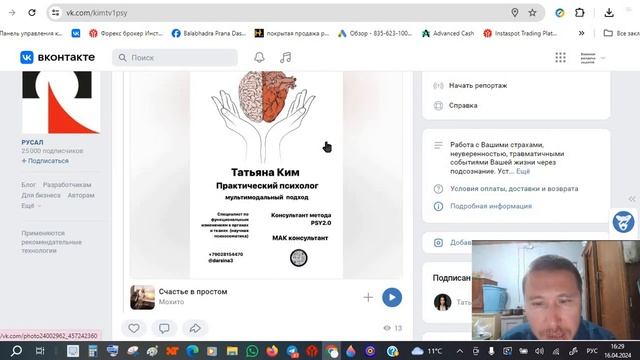Open Обзор - 835-623-100 bookmark

[375, 33]
